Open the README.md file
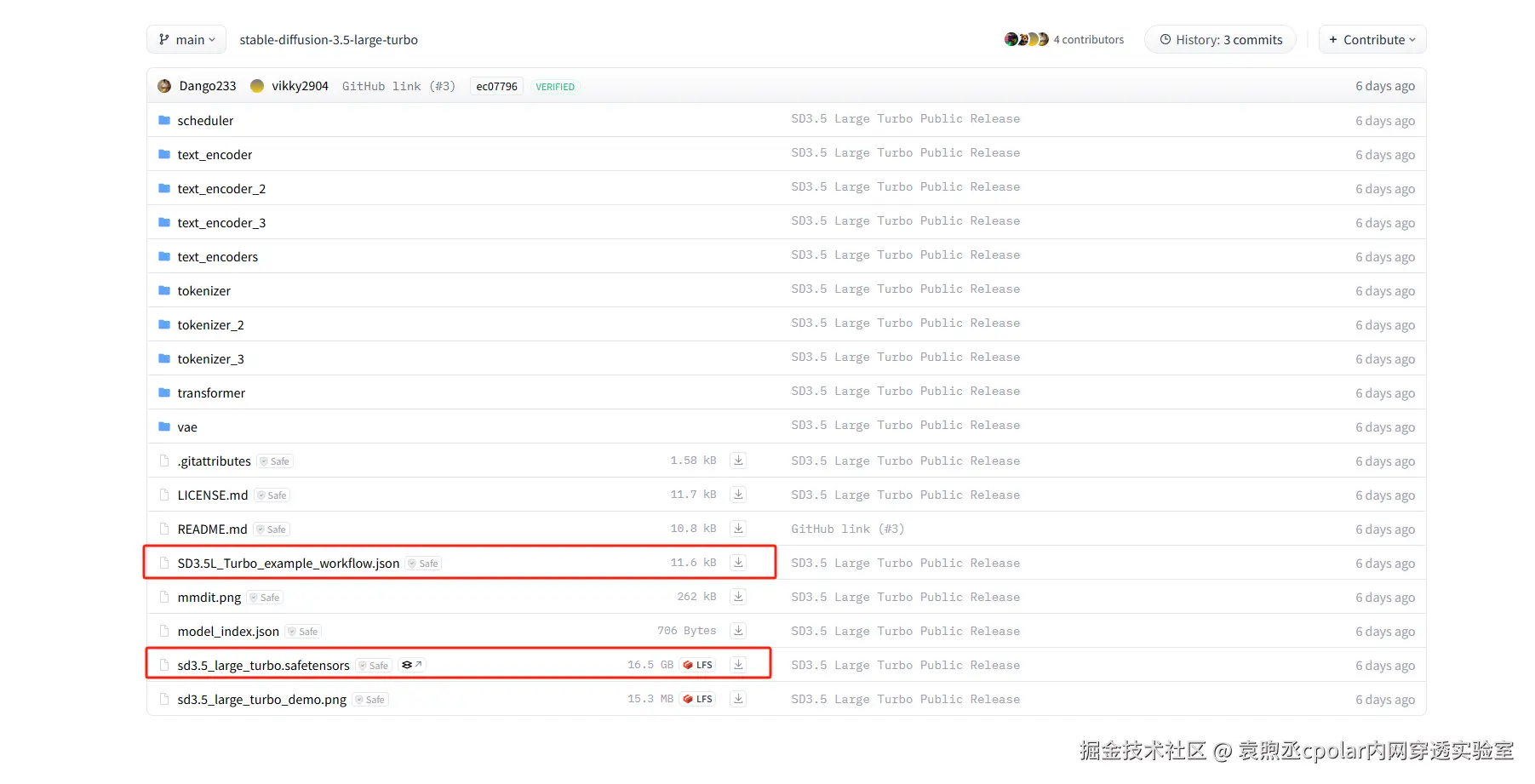Screen dimensions: 1535x784 pyautogui.click(x=212, y=529)
